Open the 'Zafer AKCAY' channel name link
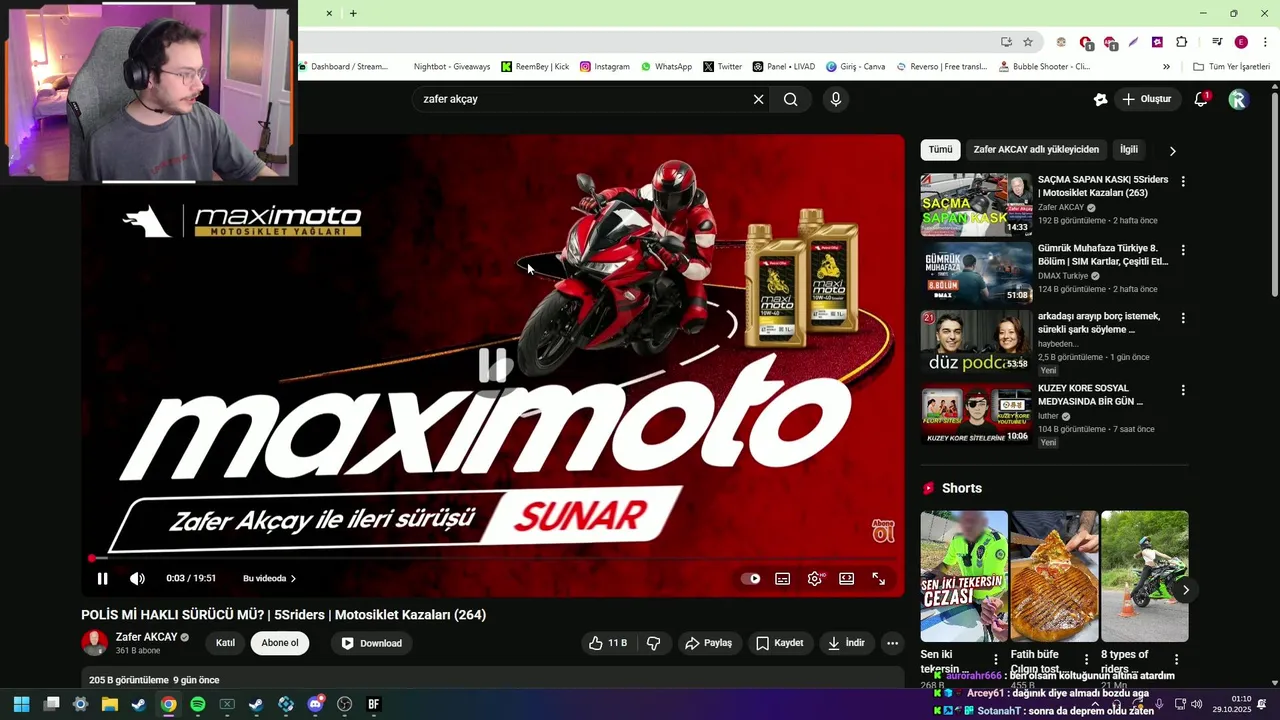The image size is (1280, 720). coord(146,637)
